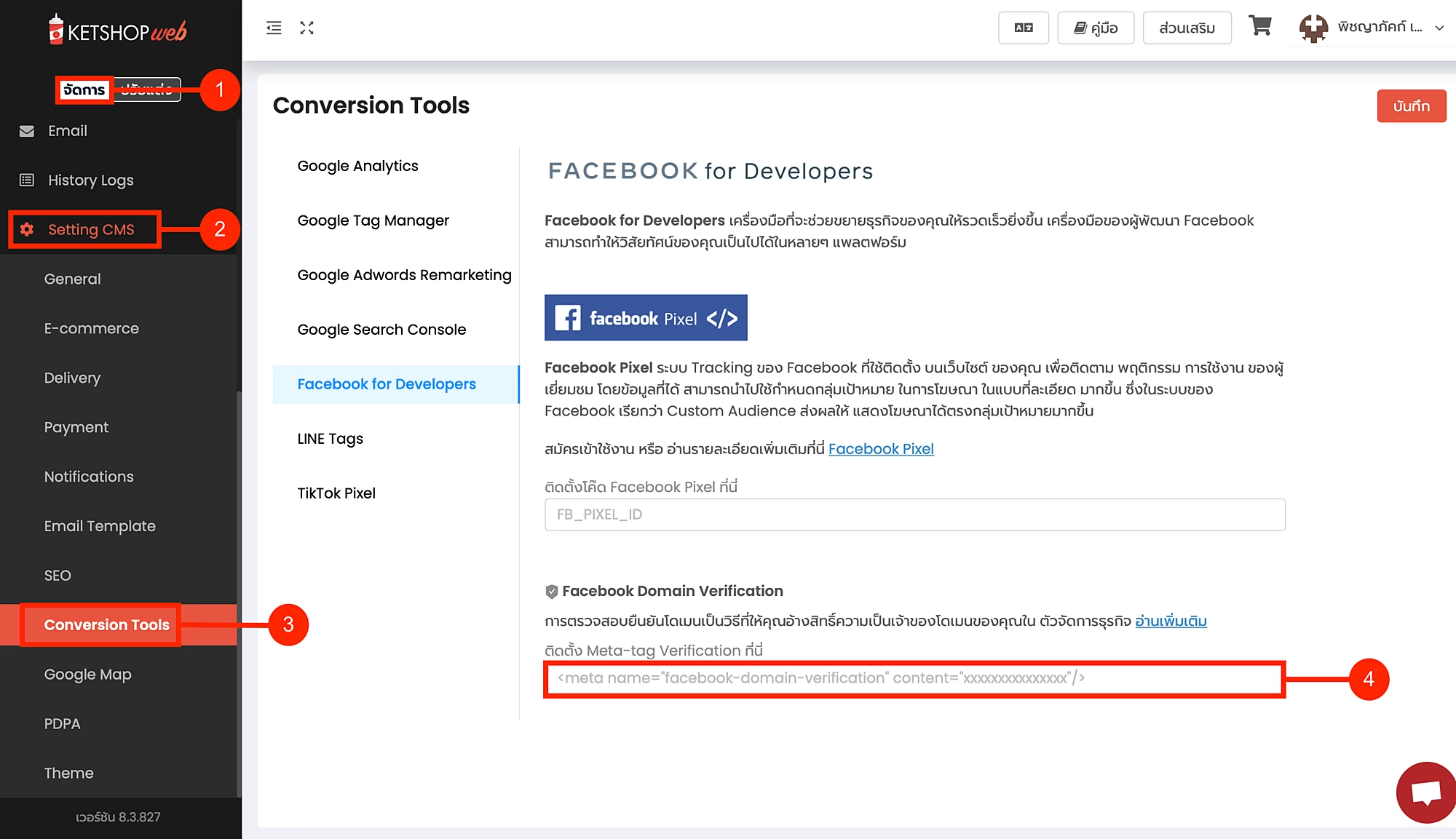Click the KetshopWeb logo
The image size is (1456, 839).
(x=117, y=31)
